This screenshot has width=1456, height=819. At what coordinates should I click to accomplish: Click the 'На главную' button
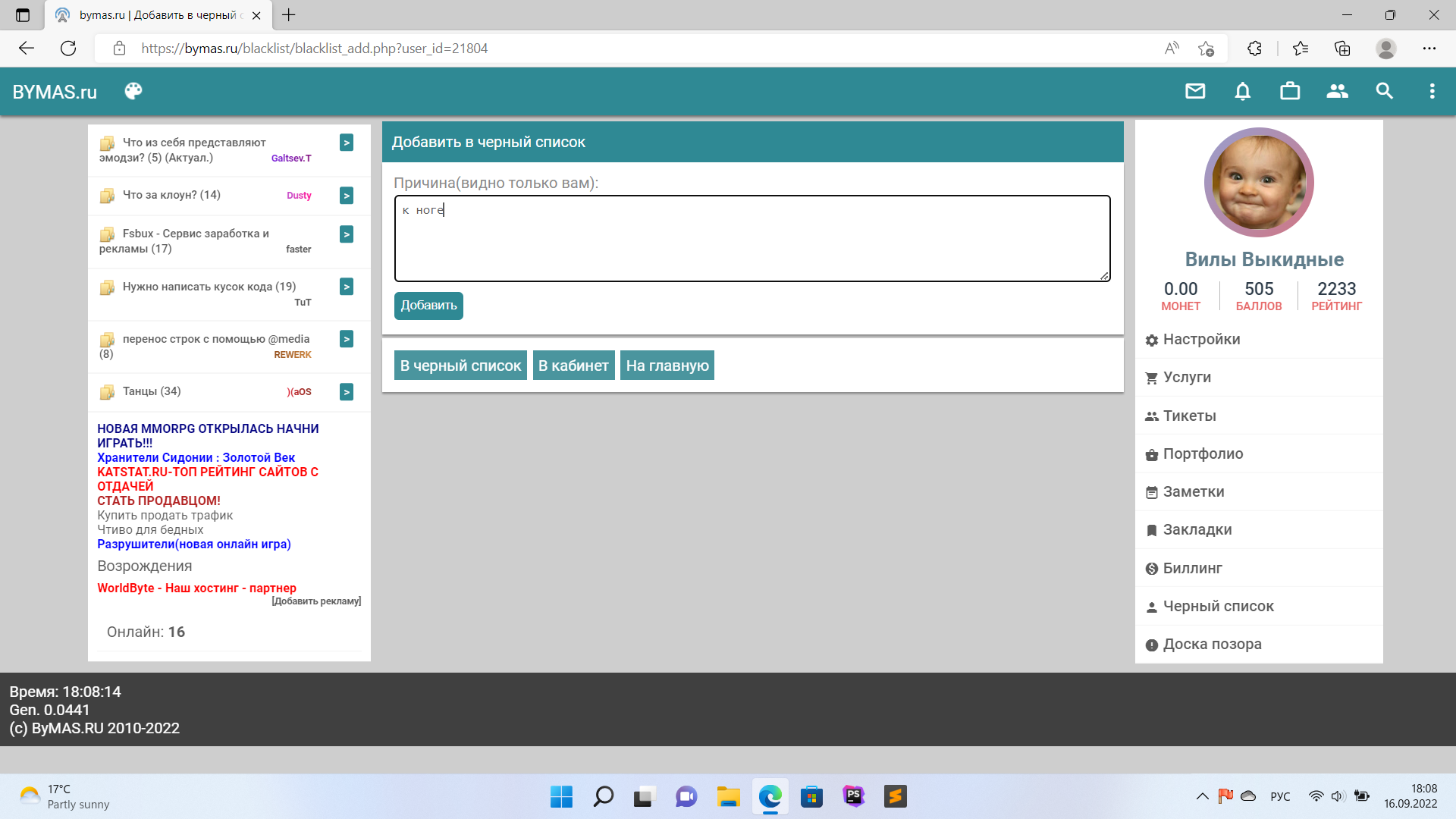[667, 366]
